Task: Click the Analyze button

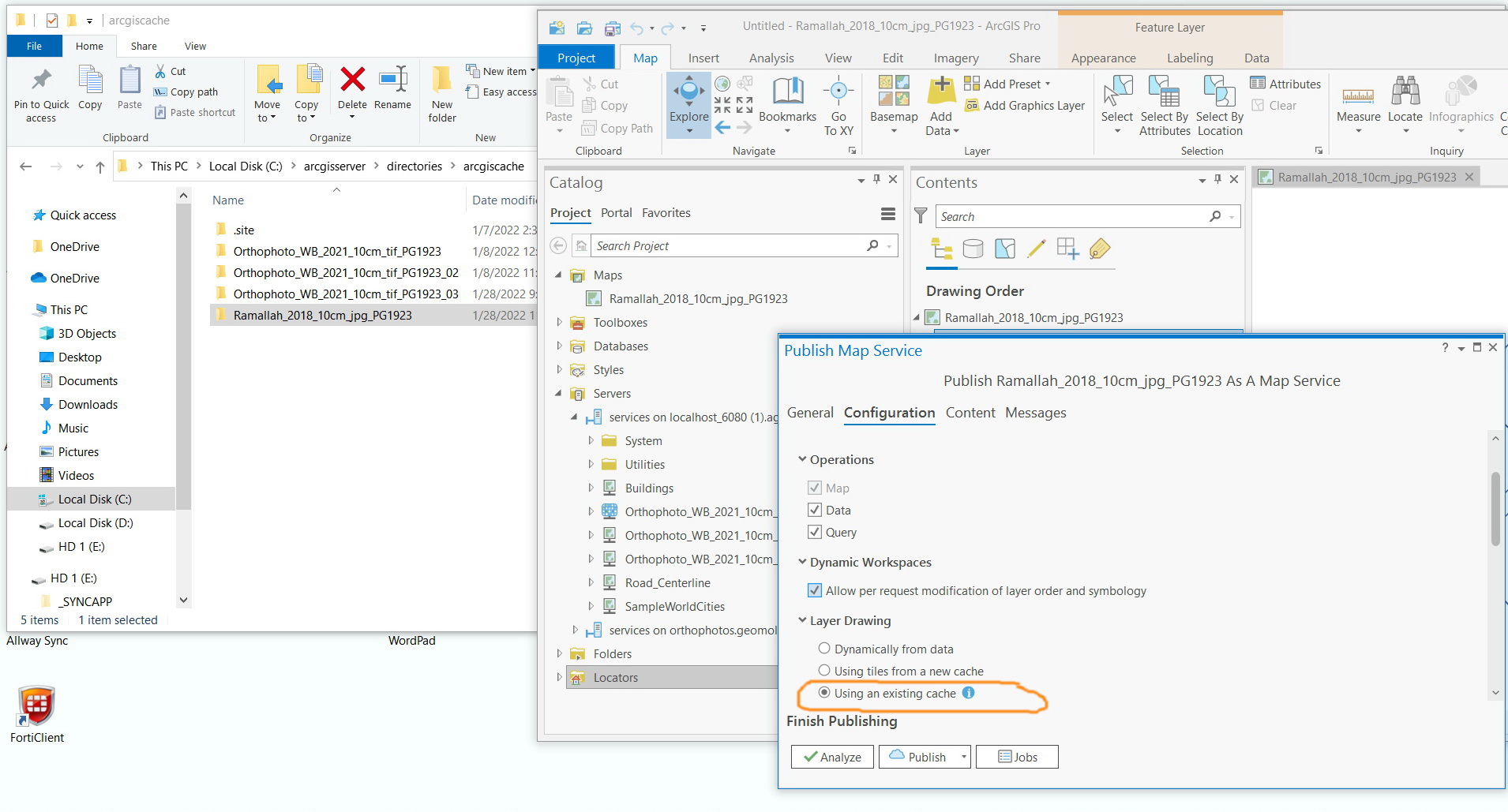Action: (831, 756)
